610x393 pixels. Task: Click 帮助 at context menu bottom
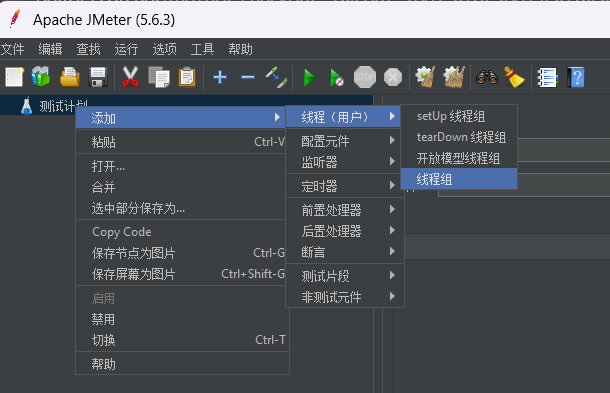click(x=181, y=364)
